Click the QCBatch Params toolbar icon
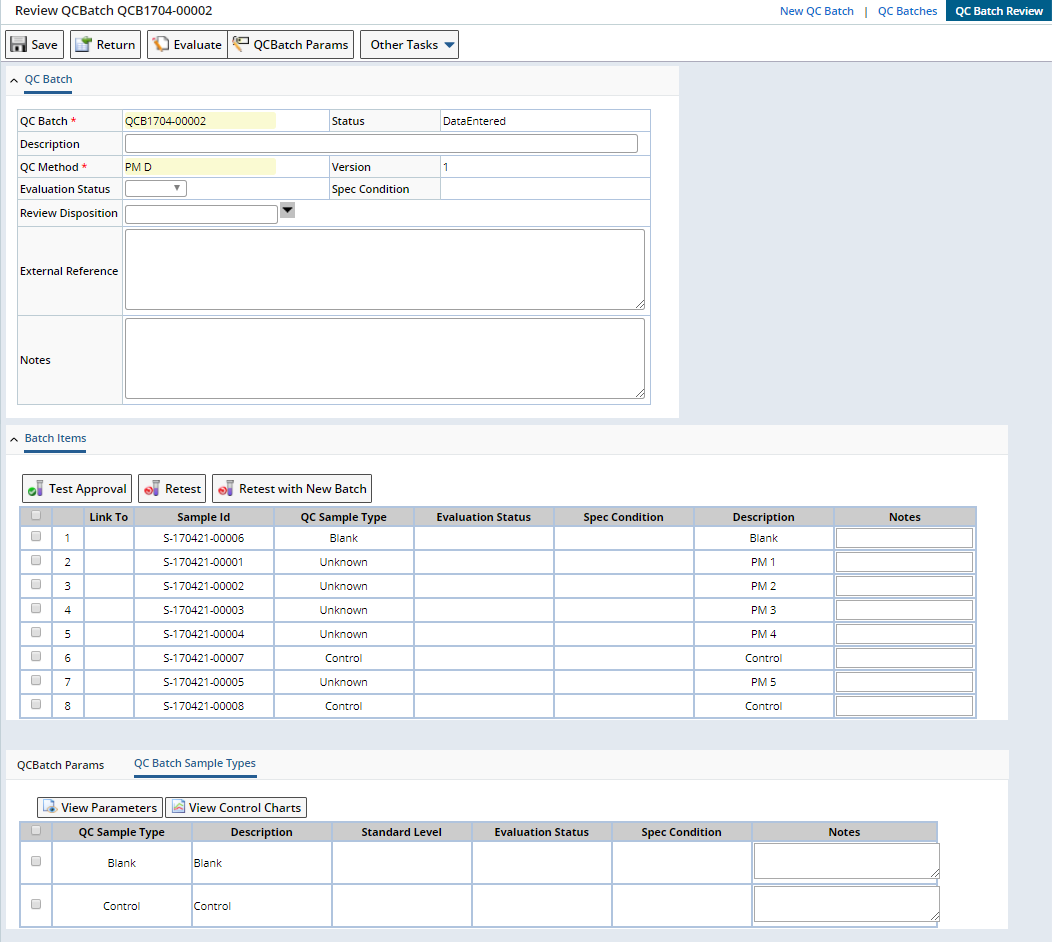The height and width of the screenshot is (942, 1052). (x=240, y=44)
